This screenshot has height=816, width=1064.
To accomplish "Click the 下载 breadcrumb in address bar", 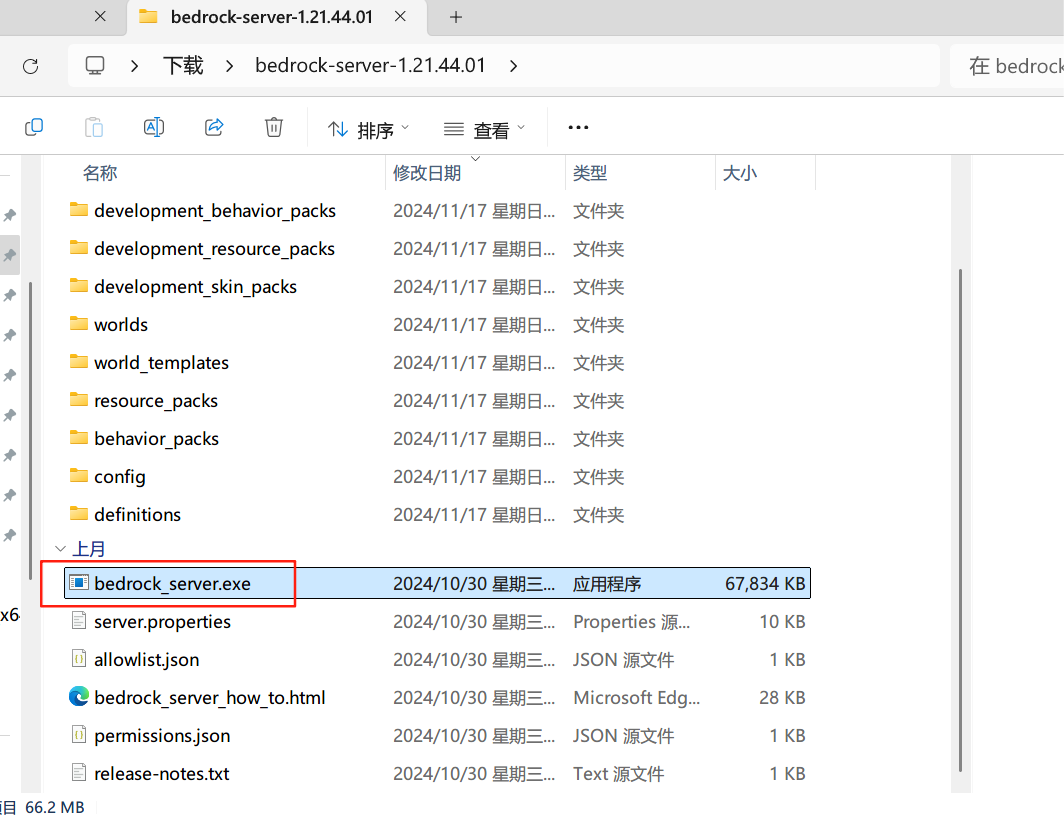I will [x=183, y=66].
